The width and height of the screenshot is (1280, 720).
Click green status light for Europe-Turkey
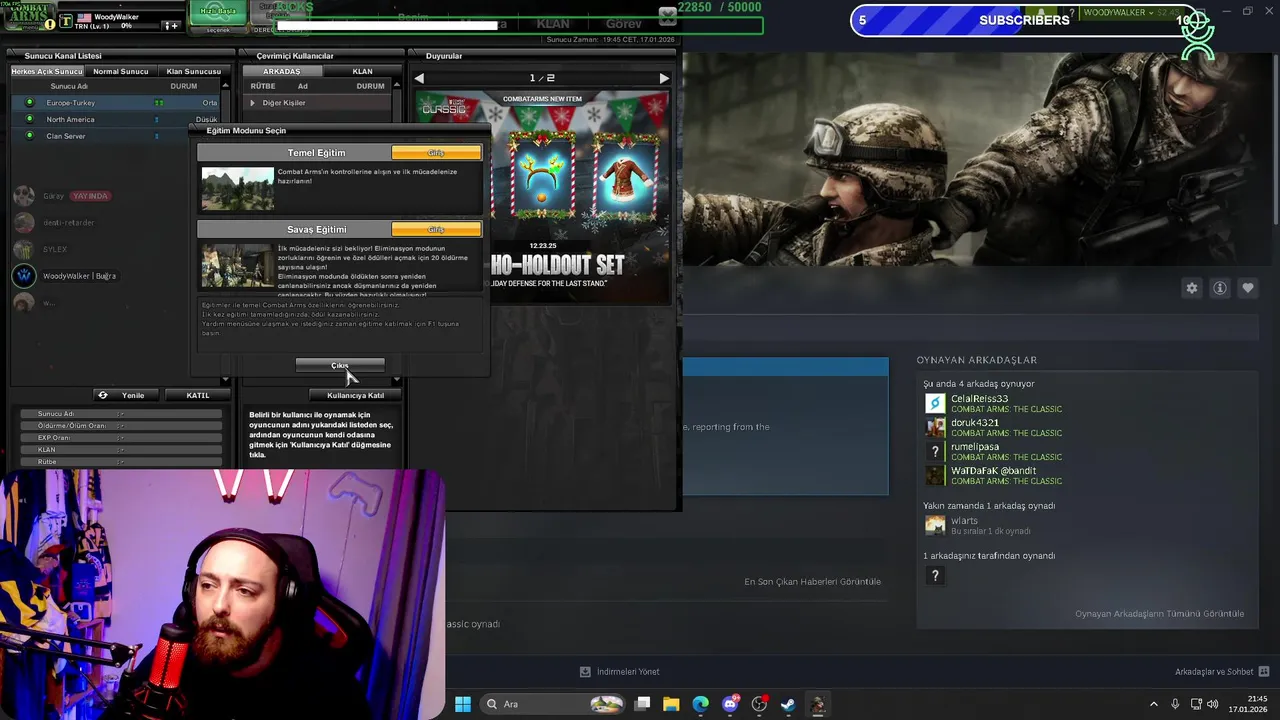(29, 103)
